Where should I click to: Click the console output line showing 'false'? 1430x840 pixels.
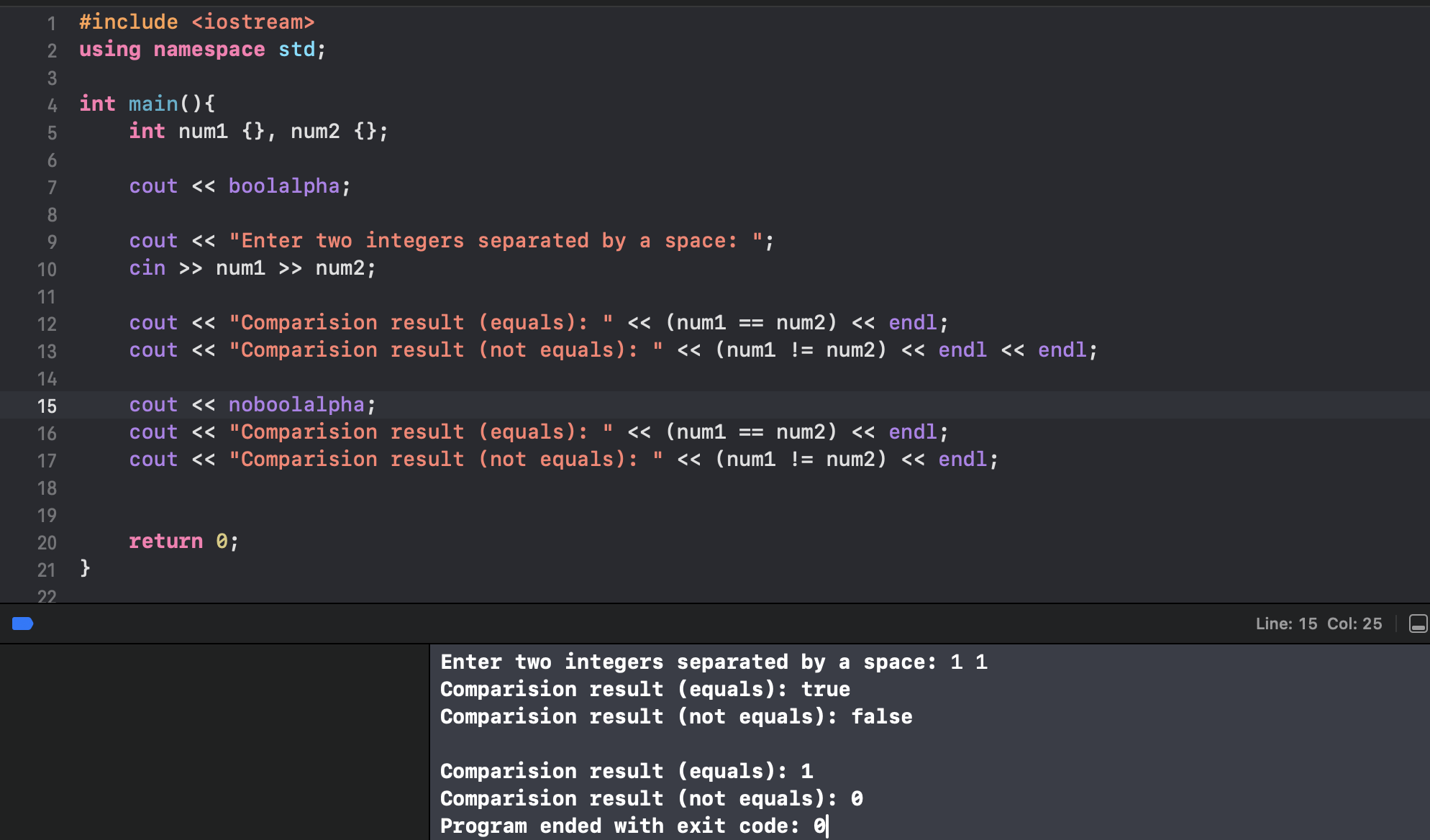tap(675, 716)
